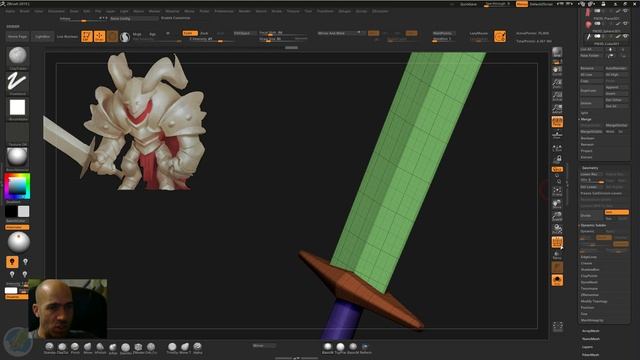Pick a hue in the color picker square
Image resolution: width=640 pixels, height=360 pixels.
pos(17,186)
